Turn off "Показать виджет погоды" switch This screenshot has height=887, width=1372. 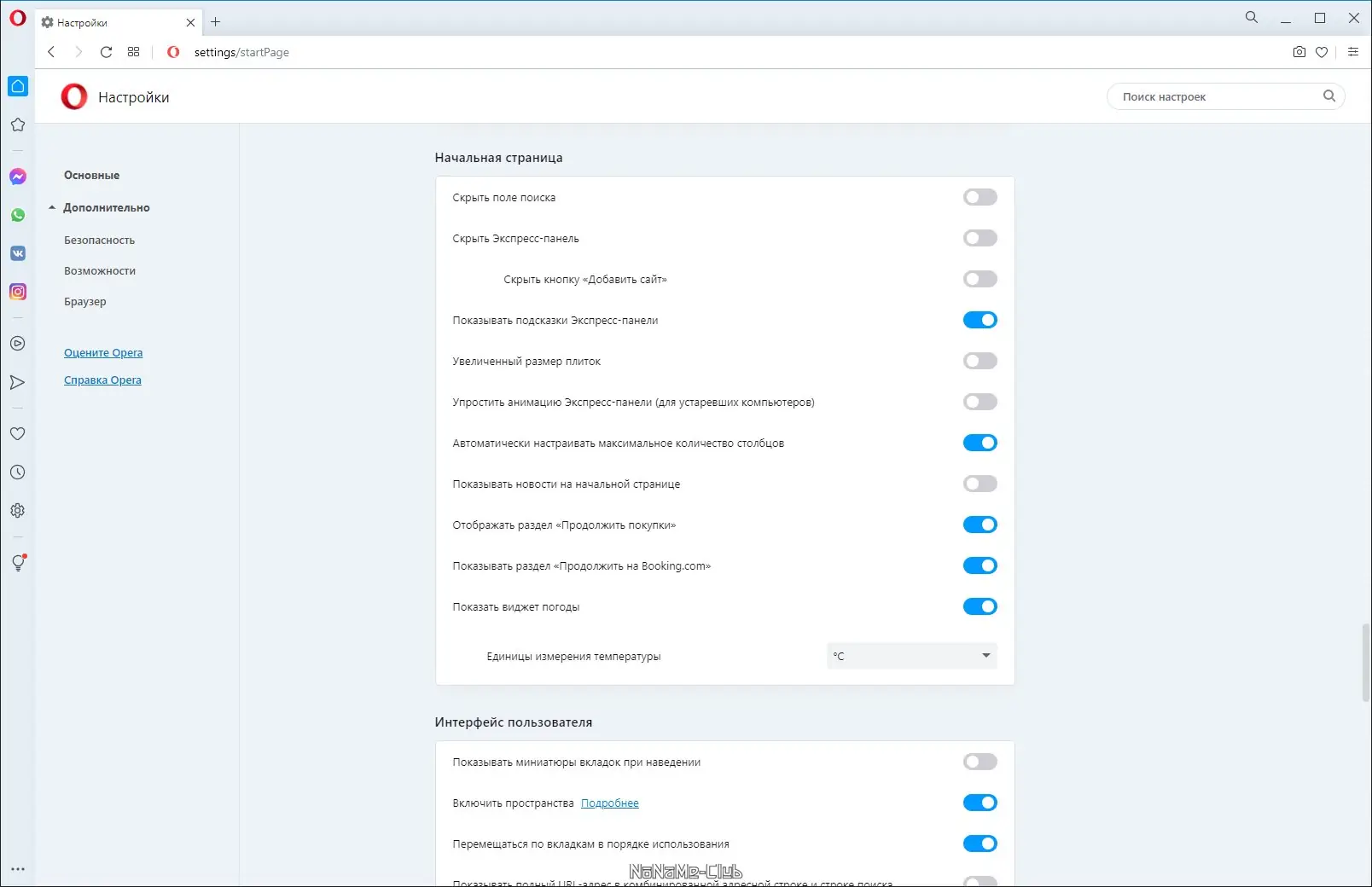coord(980,607)
